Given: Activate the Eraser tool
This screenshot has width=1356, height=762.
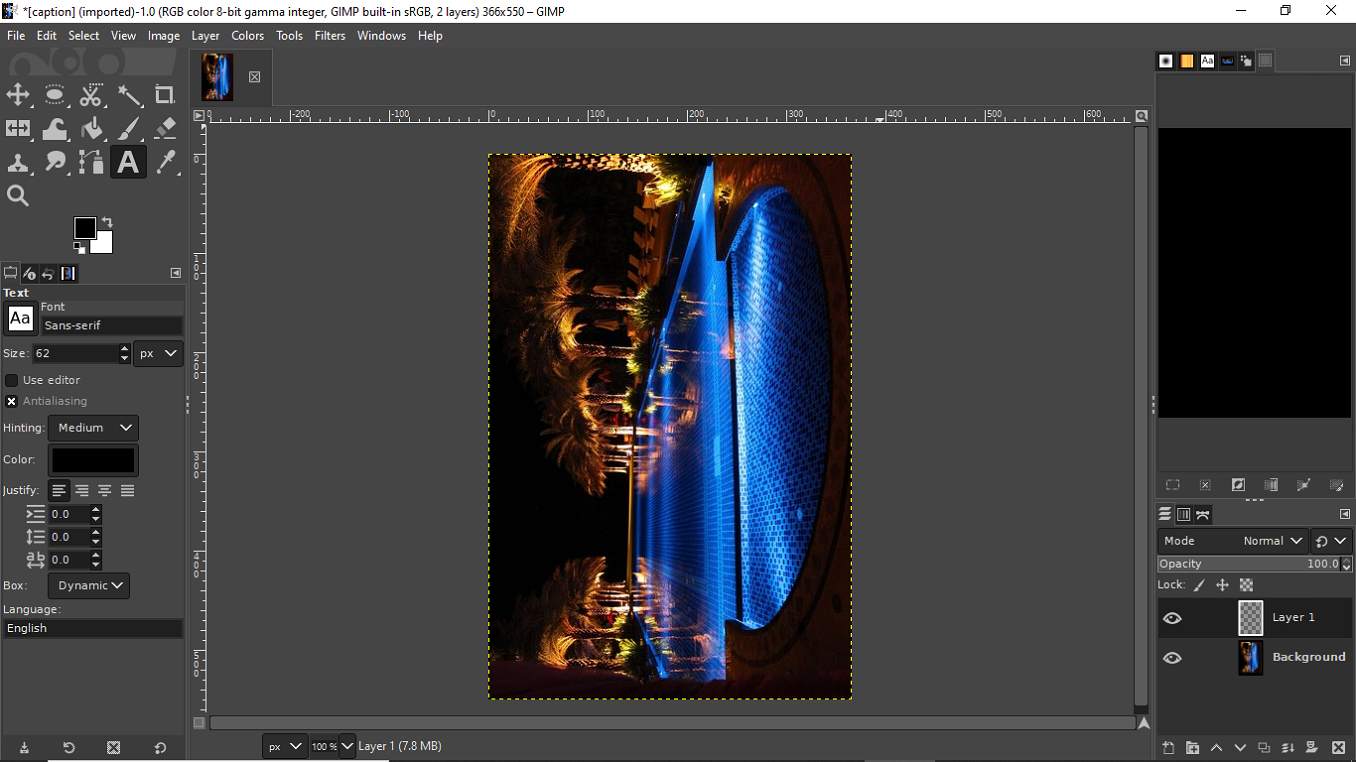Looking at the screenshot, I should [166, 129].
